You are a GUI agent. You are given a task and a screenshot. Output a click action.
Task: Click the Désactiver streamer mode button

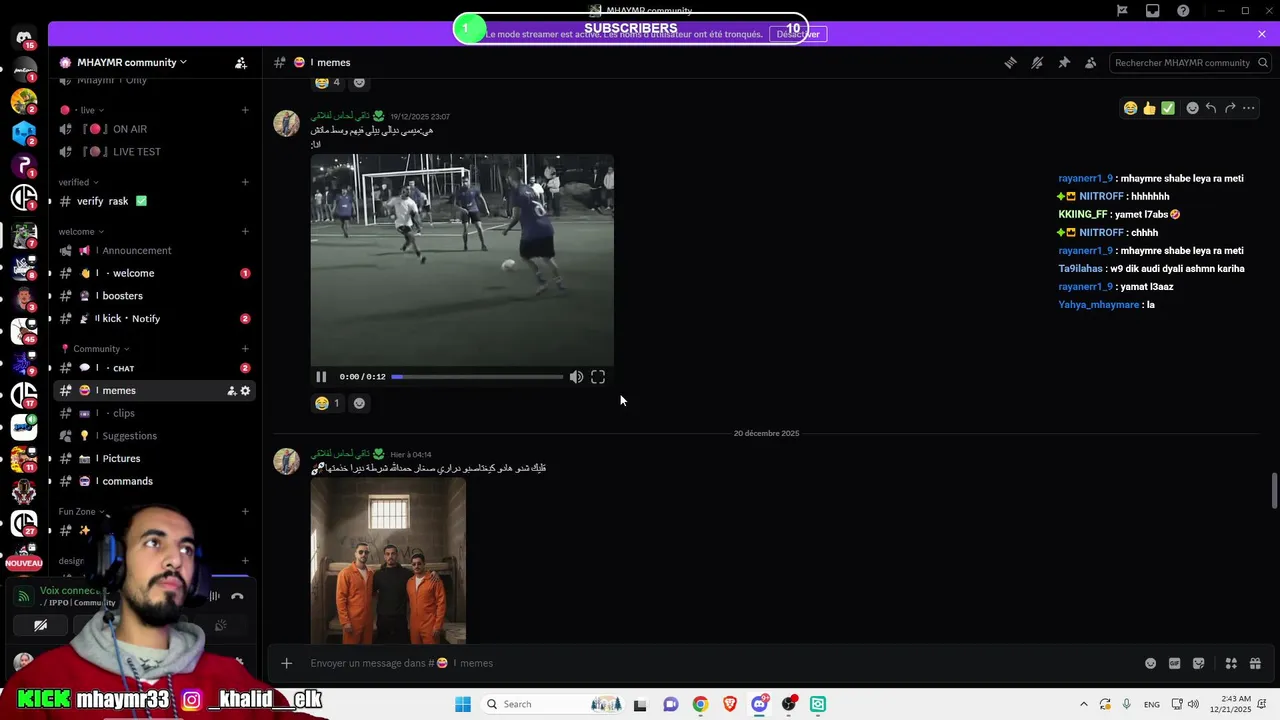(797, 34)
